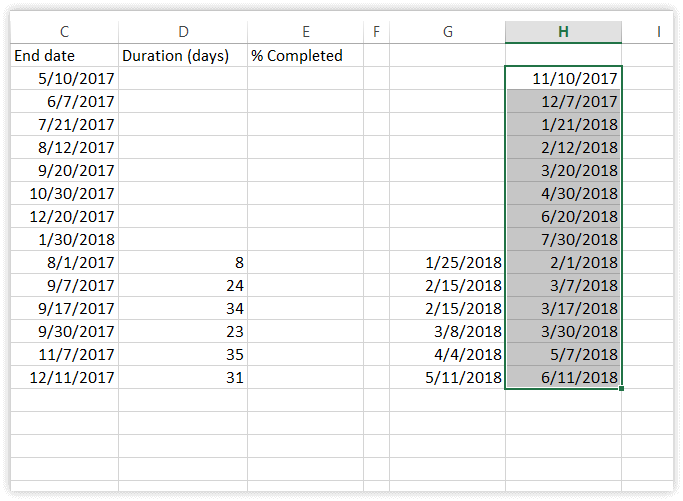Select cell containing 8/12/2017
The width and height of the screenshot is (683, 501).
point(64,147)
